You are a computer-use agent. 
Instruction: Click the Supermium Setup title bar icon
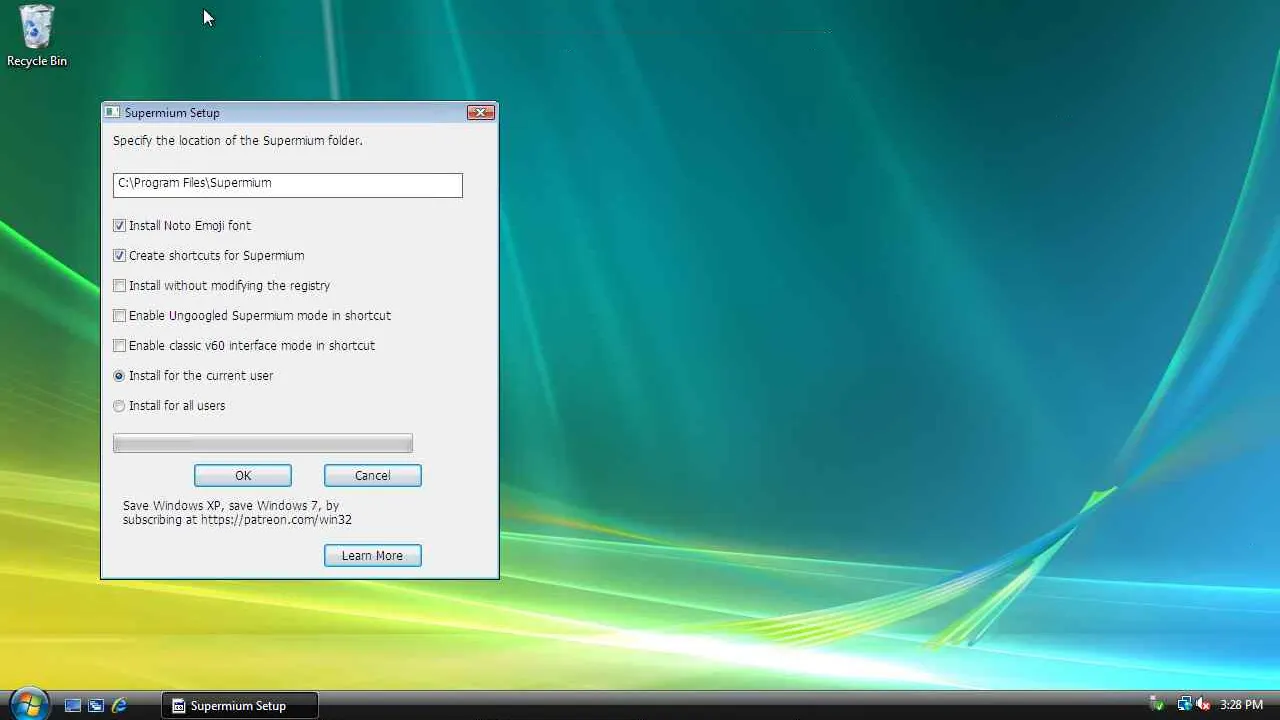pos(112,113)
